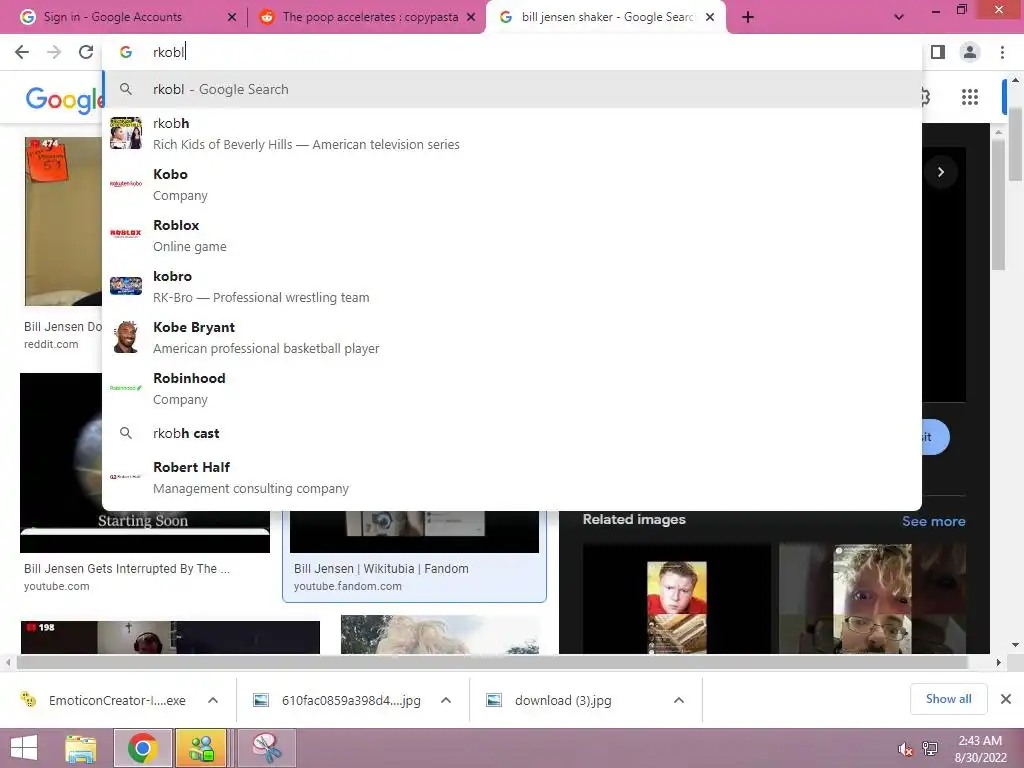This screenshot has width=1024, height=768.
Task: Open the Starting Soon video thumbnail
Action: (145, 463)
